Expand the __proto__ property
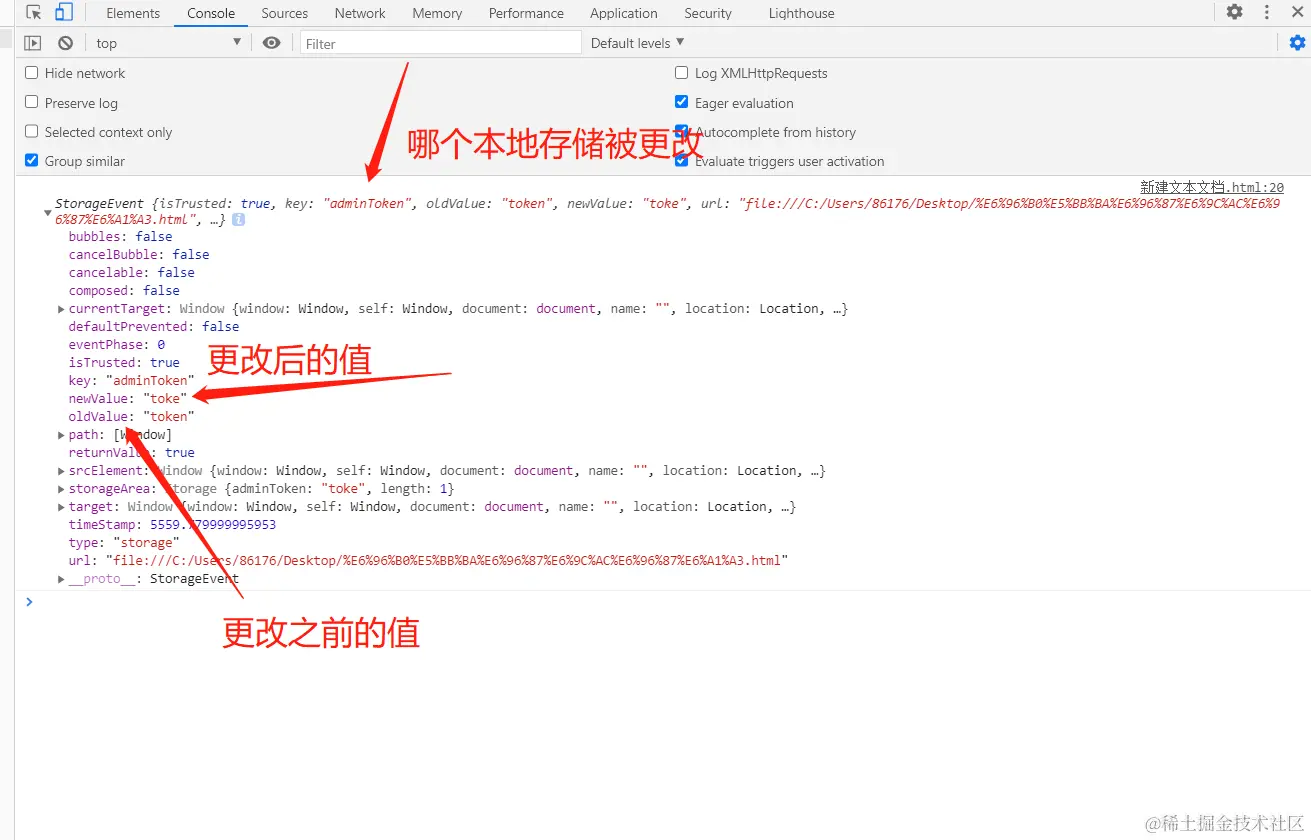 pos(62,579)
